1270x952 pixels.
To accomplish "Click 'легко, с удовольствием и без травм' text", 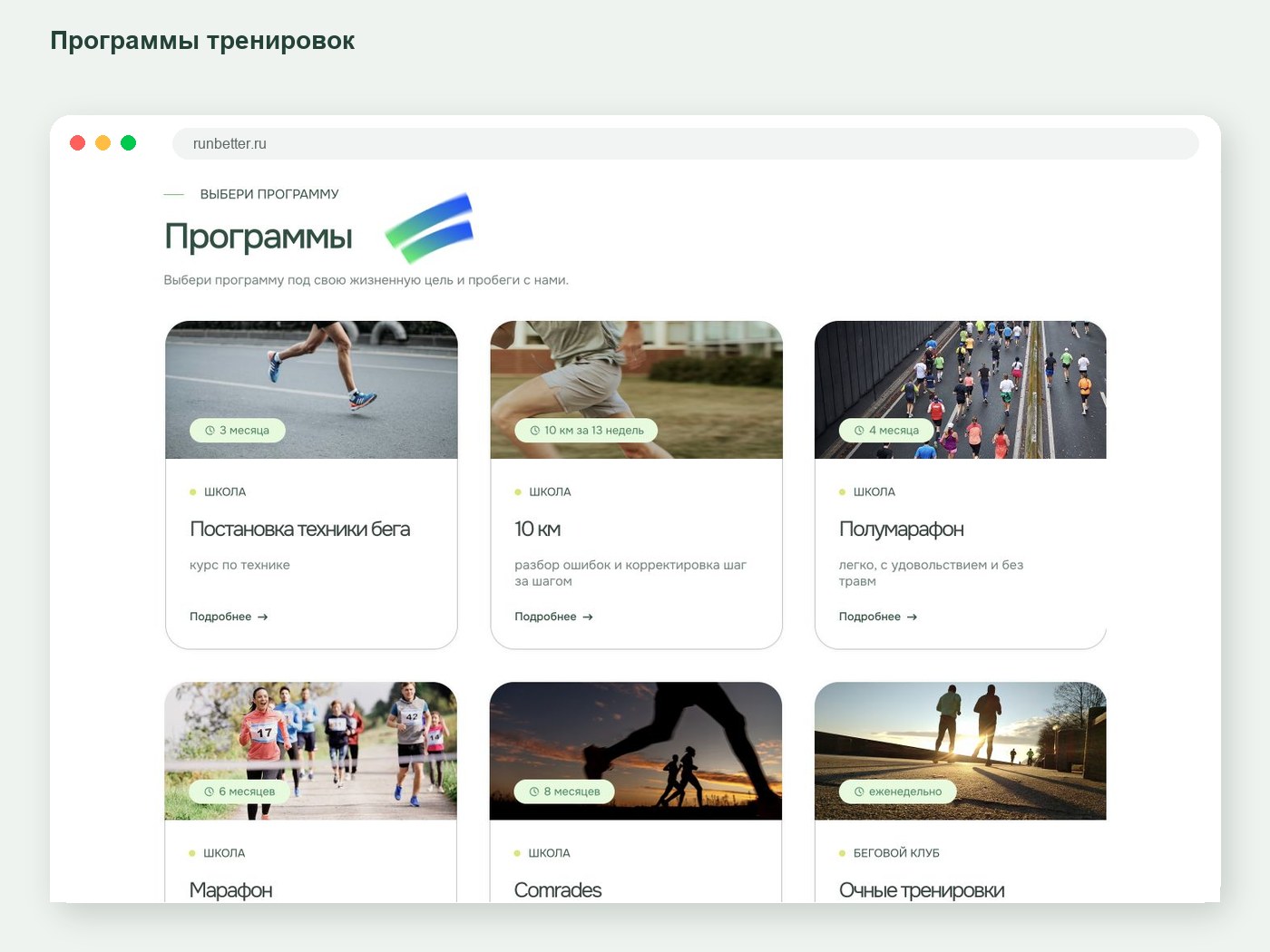I will [931, 573].
